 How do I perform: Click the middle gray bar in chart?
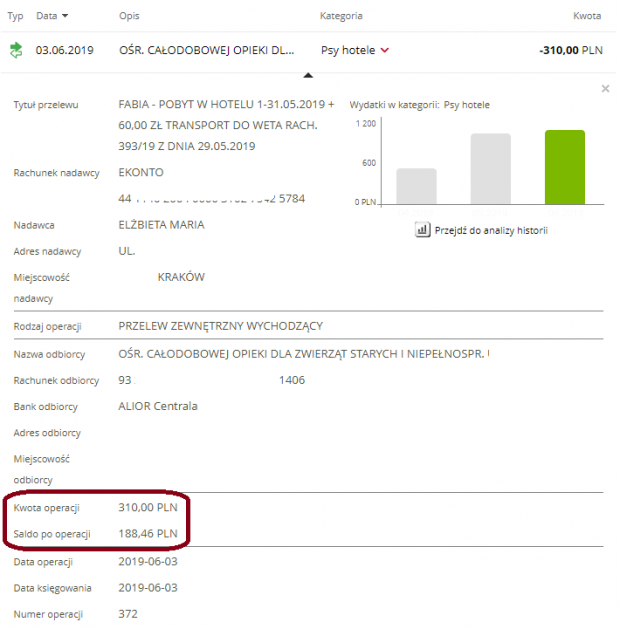point(491,168)
